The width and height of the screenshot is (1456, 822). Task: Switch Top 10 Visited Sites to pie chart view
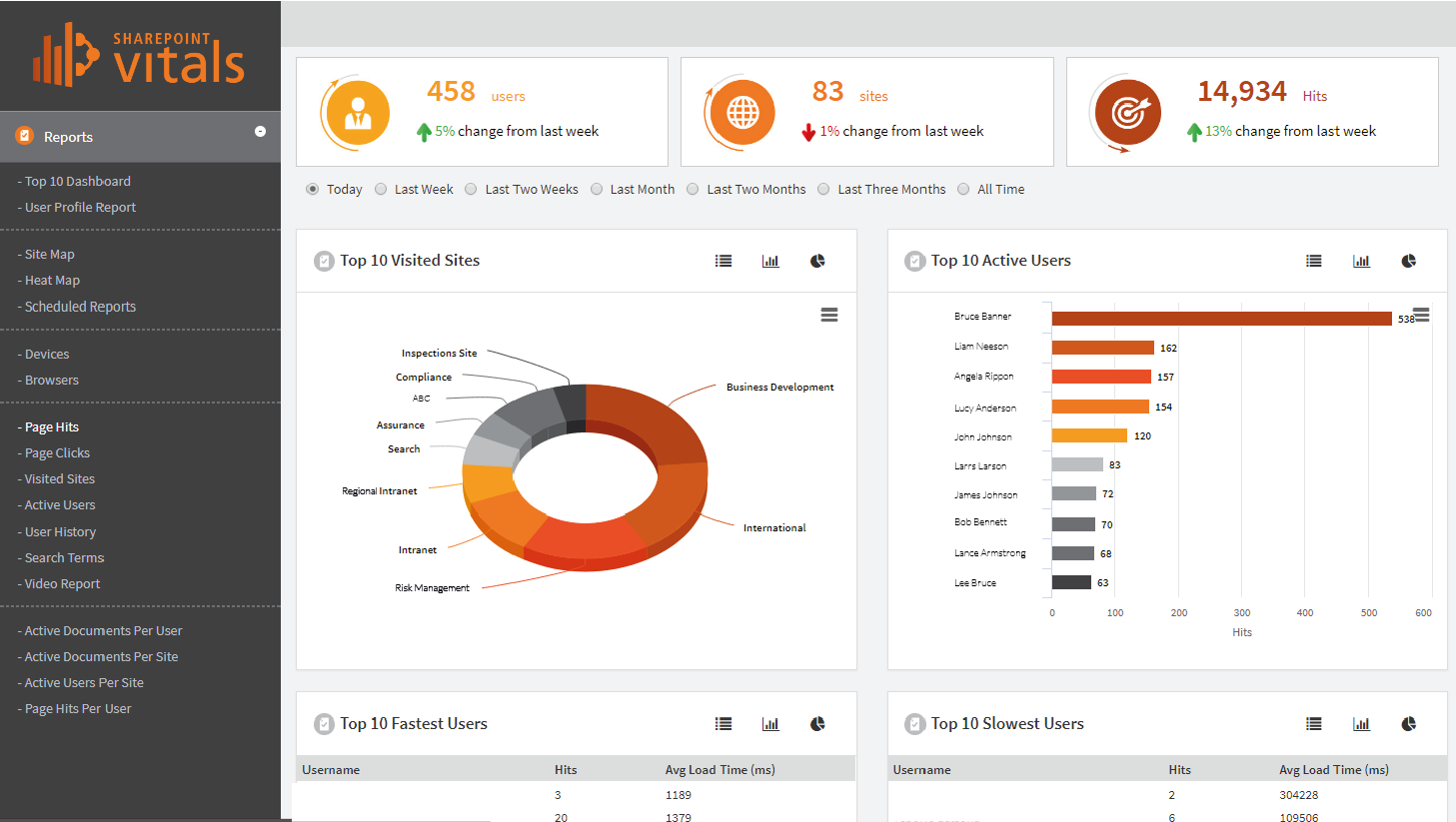pos(817,261)
